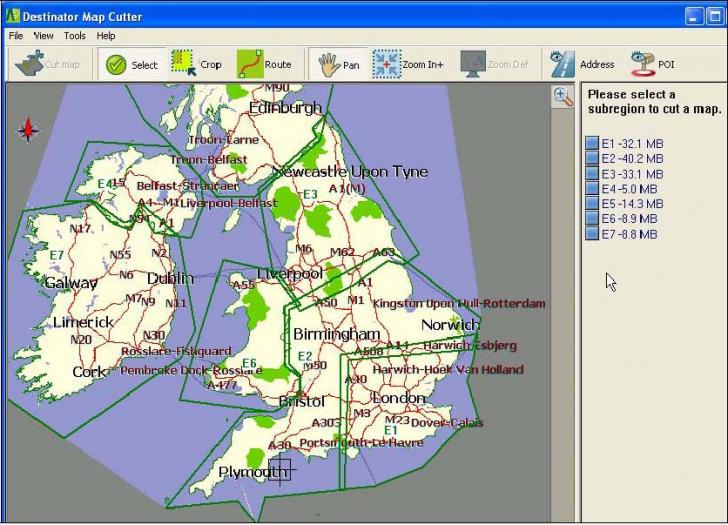728x525 pixels.
Task: Click the E3 region label on map
Action: [x=310, y=194]
